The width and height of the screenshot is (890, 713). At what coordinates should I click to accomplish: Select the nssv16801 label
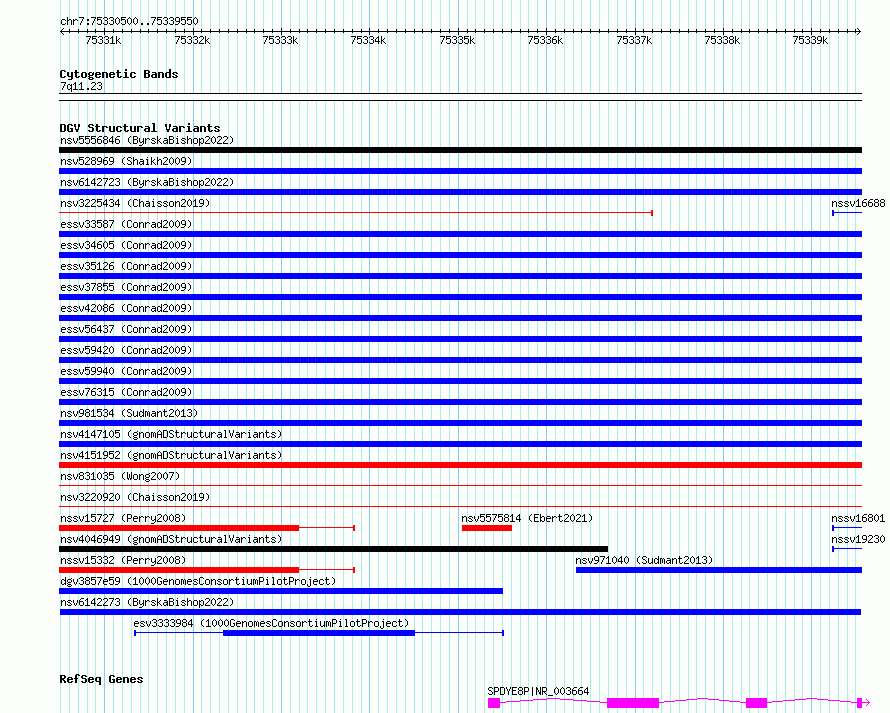point(858,518)
